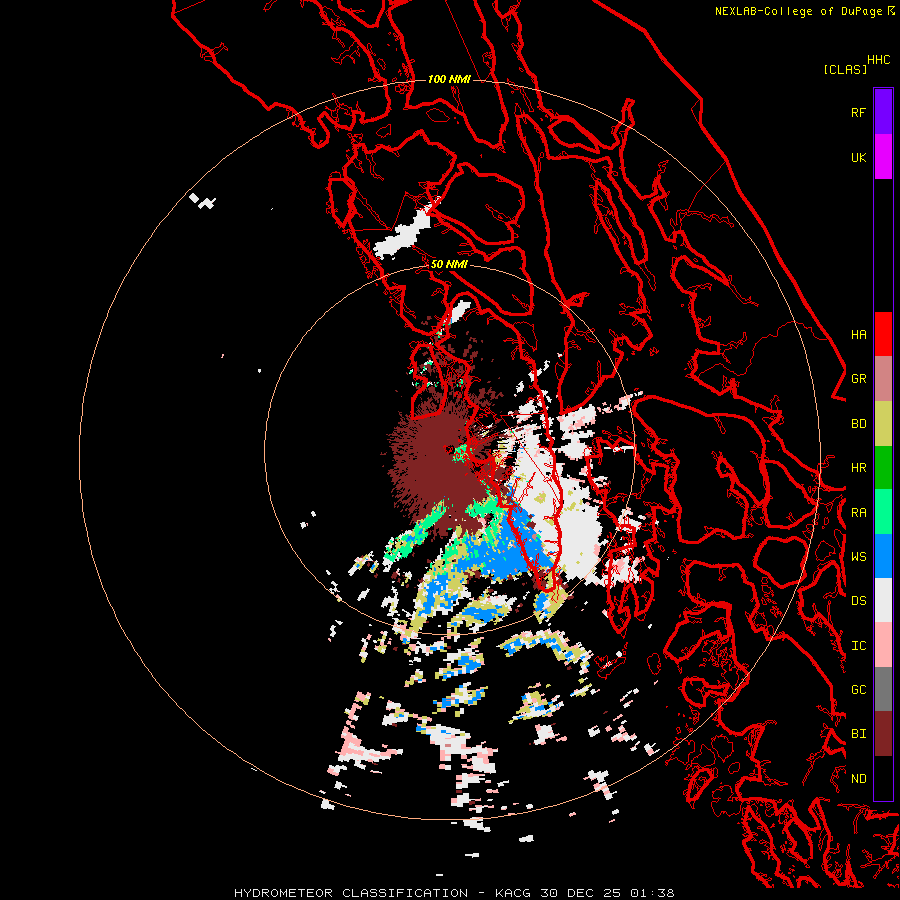Screen dimensions: 900x900
Task: Click the large blue wet snow area
Action: tap(505, 551)
